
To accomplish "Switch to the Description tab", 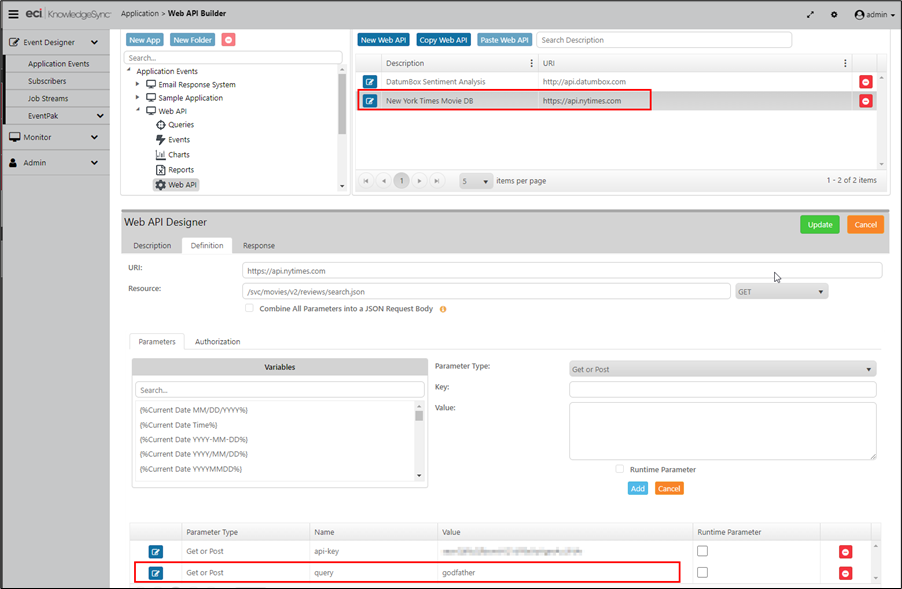I will (152, 246).
